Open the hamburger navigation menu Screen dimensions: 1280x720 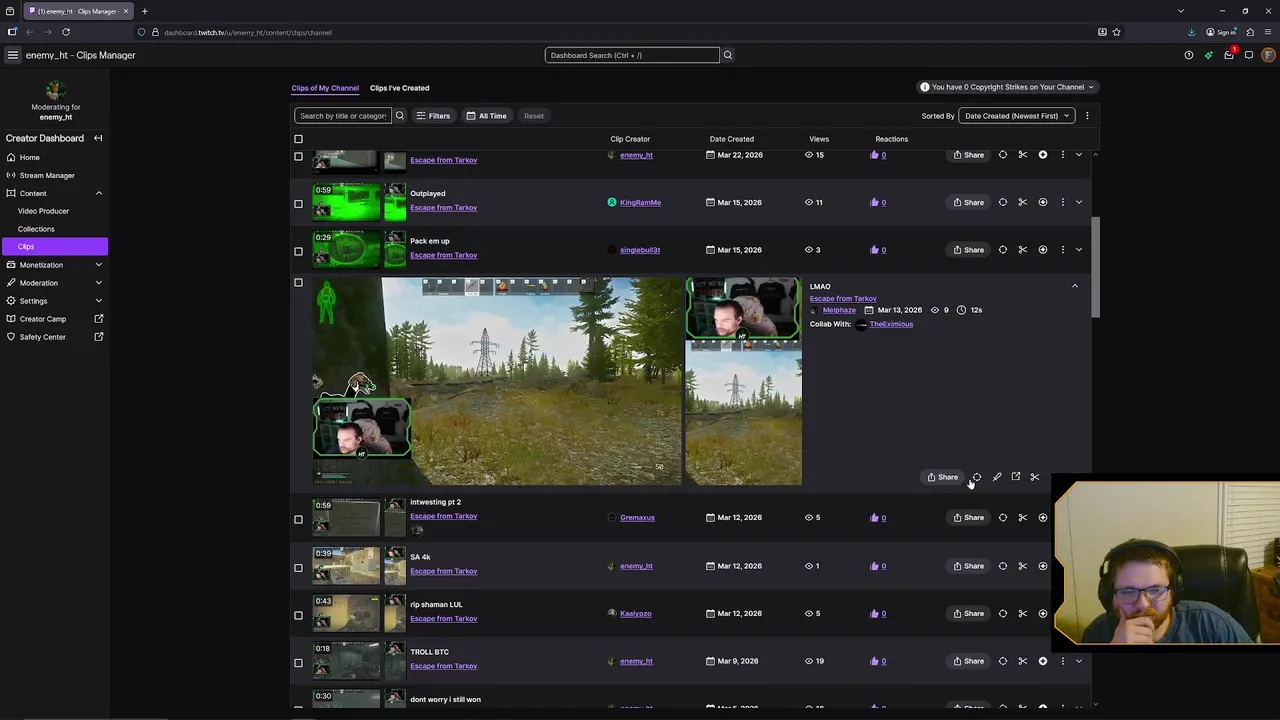(x=13, y=55)
